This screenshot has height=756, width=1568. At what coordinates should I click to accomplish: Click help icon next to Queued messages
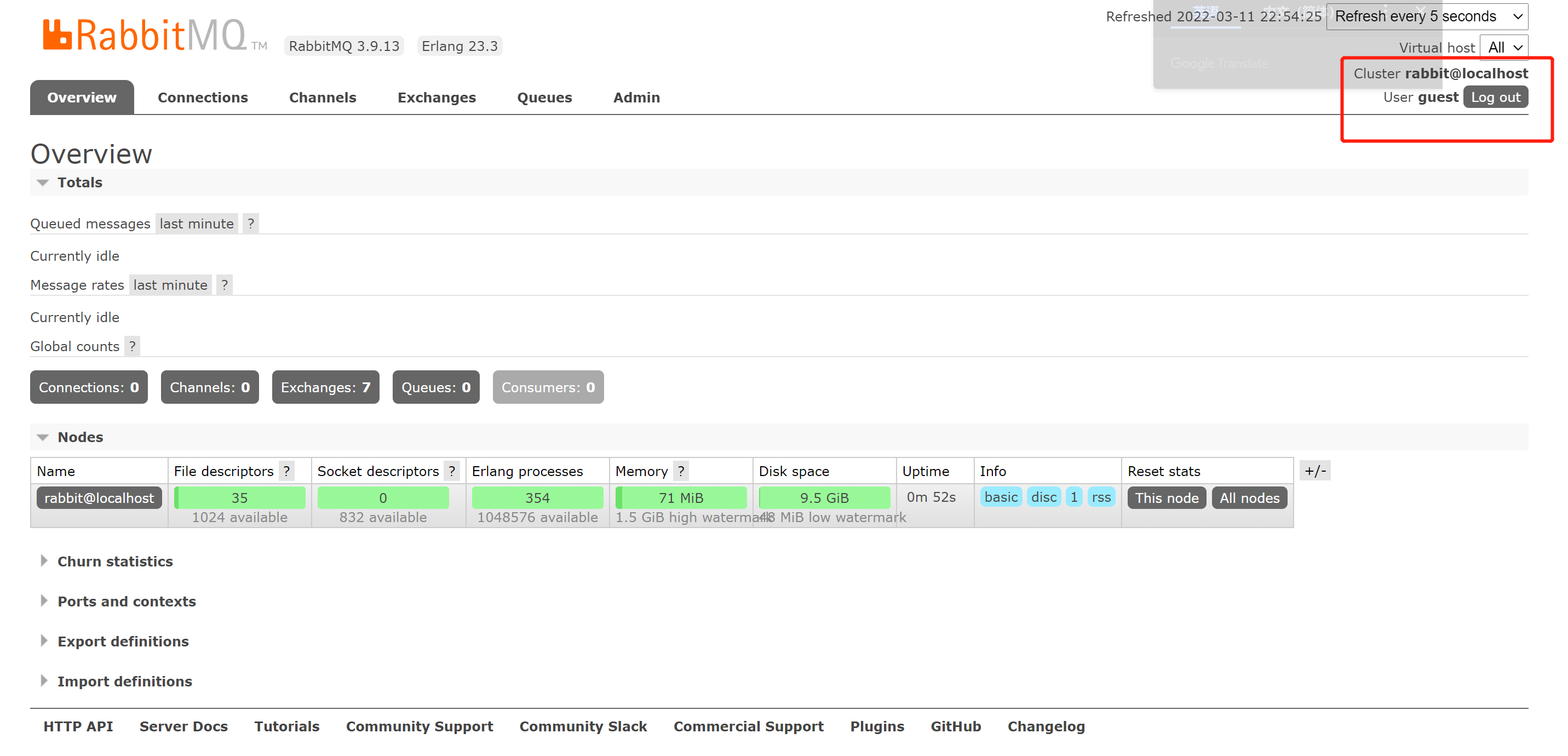pos(251,224)
